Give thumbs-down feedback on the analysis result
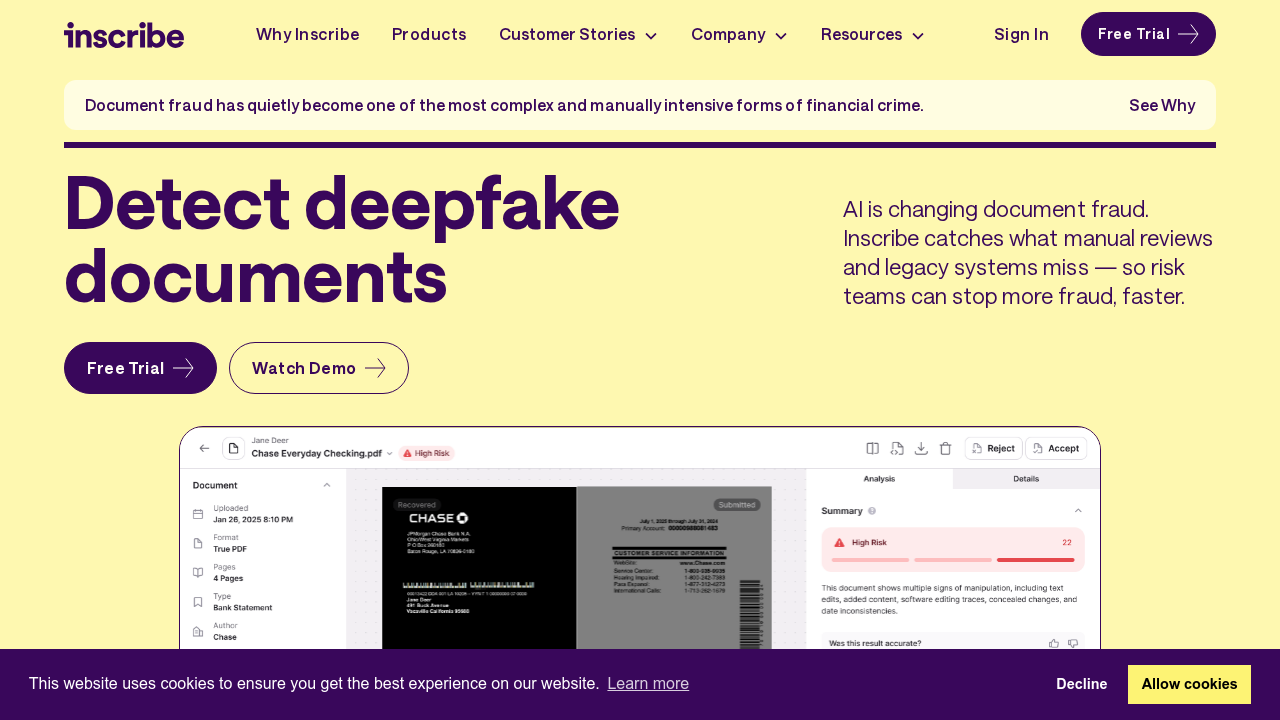This screenshot has height=720, width=1280. point(1072,643)
